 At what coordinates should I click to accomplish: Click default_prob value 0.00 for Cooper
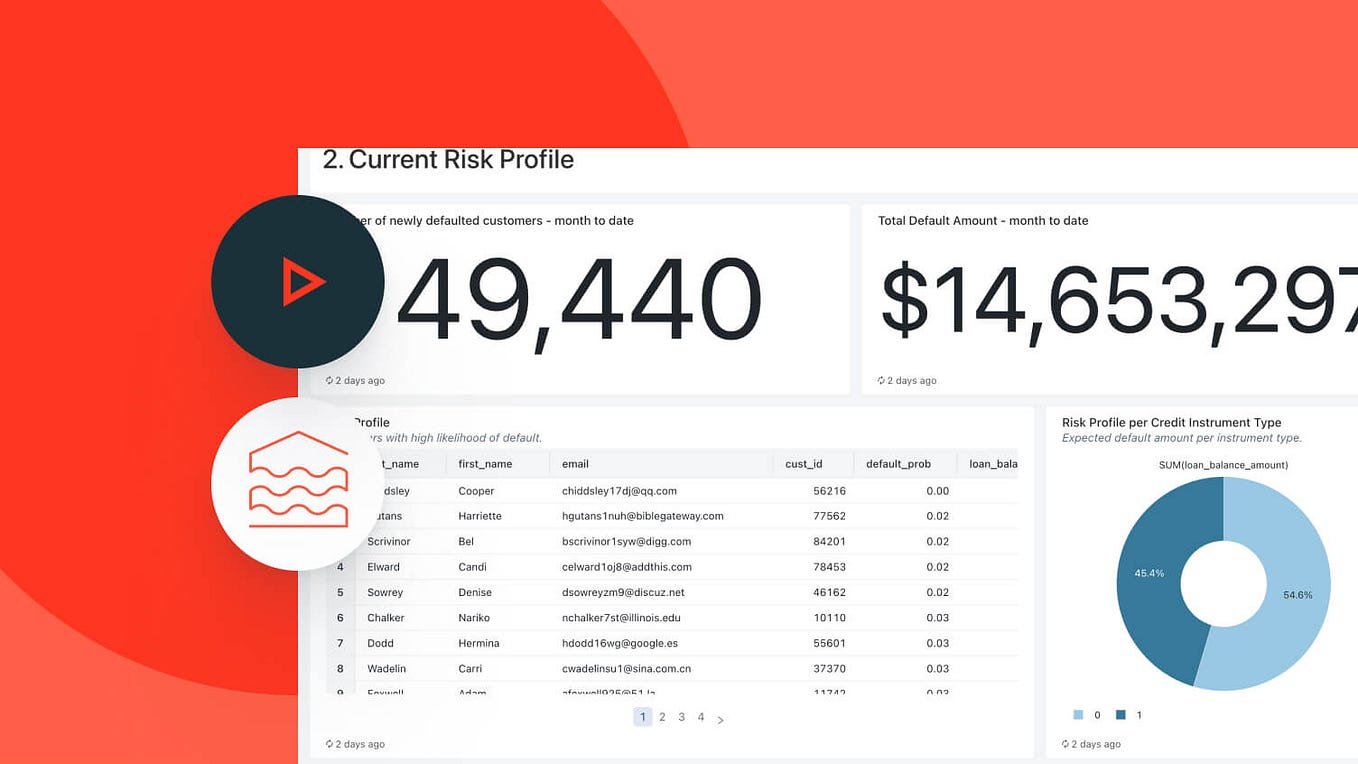[937, 491]
